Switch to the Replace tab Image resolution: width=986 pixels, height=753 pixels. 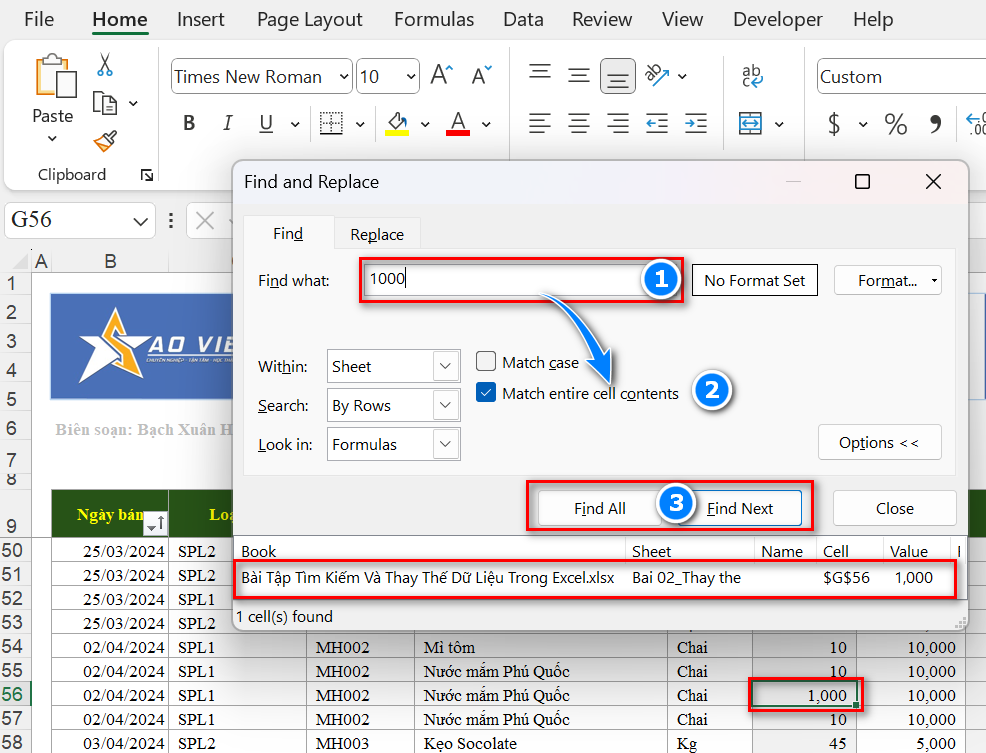click(377, 234)
